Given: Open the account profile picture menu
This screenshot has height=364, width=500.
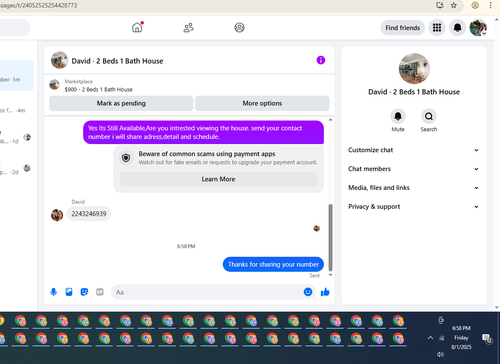Looking at the screenshot, I should [478, 28].
